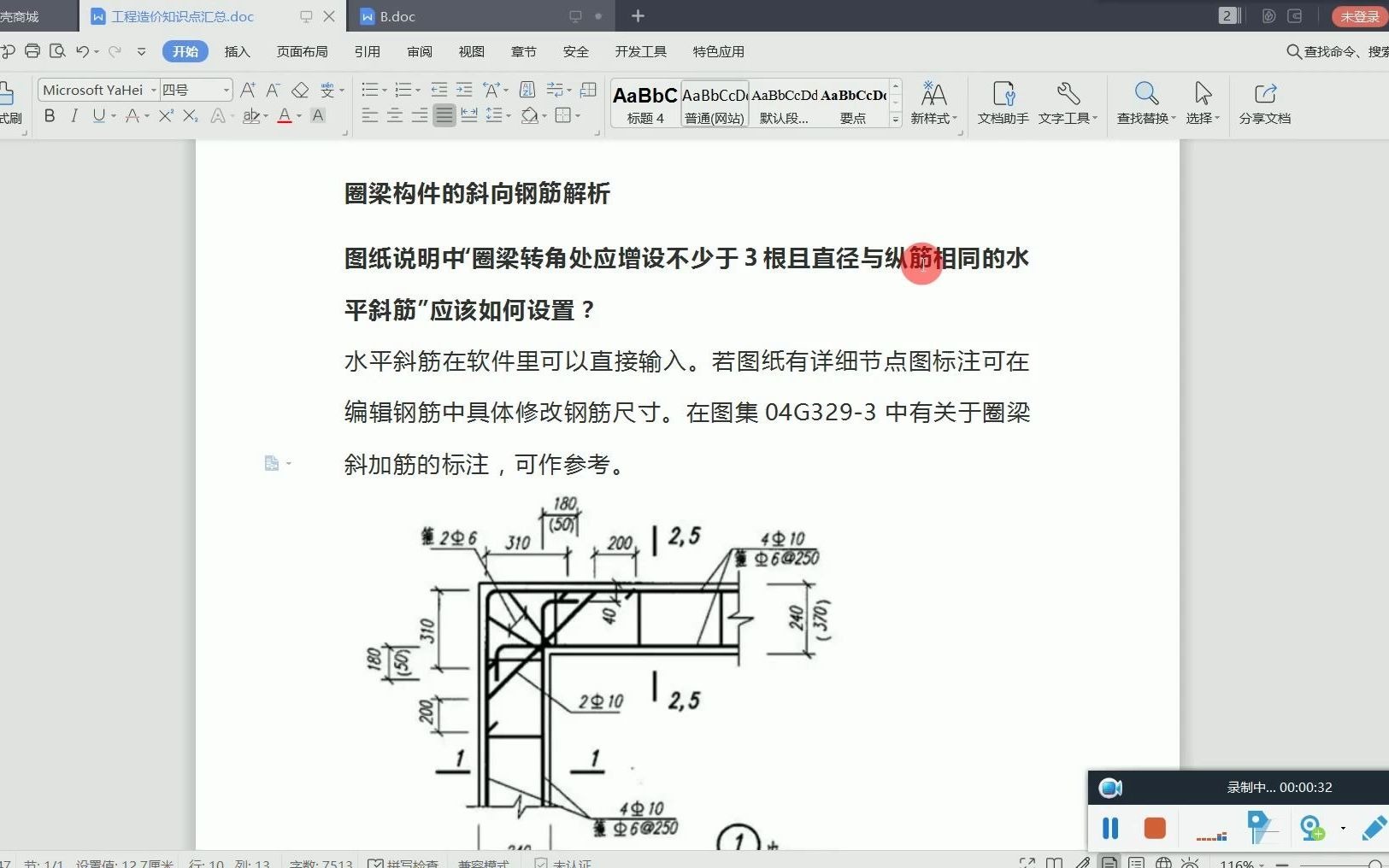Close the 工程造价知识点汇总.doc tab
Viewport: 1389px width, 868px height.
click(x=329, y=16)
